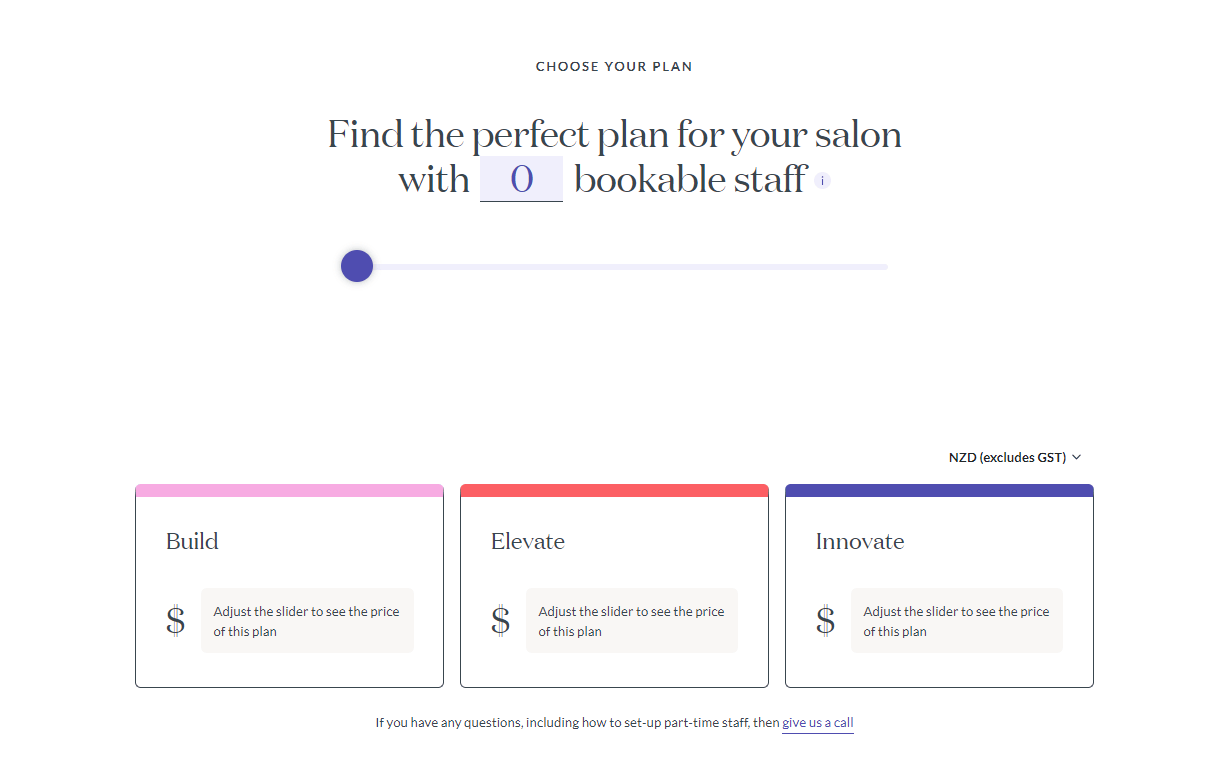Click the red top bar of Elevate card
1227x782 pixels.
[x=614, y=491]
